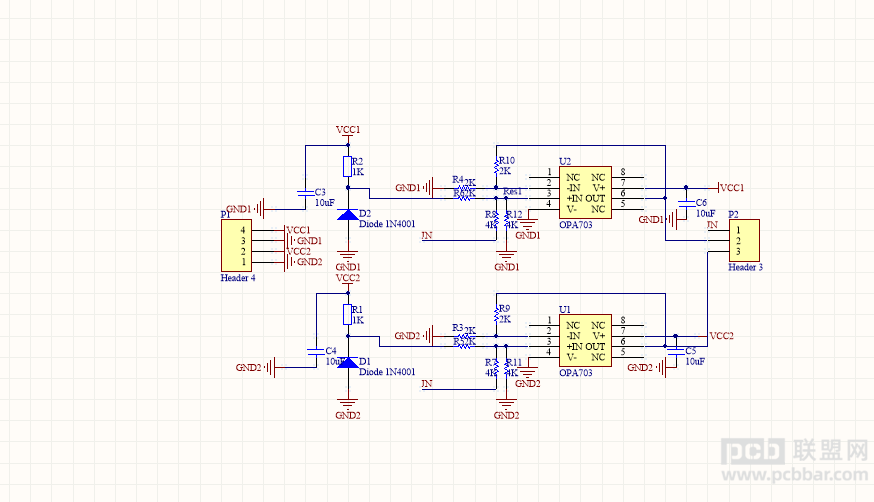
Task: Select capacitor C4 symbol
Action: (316, 352)
